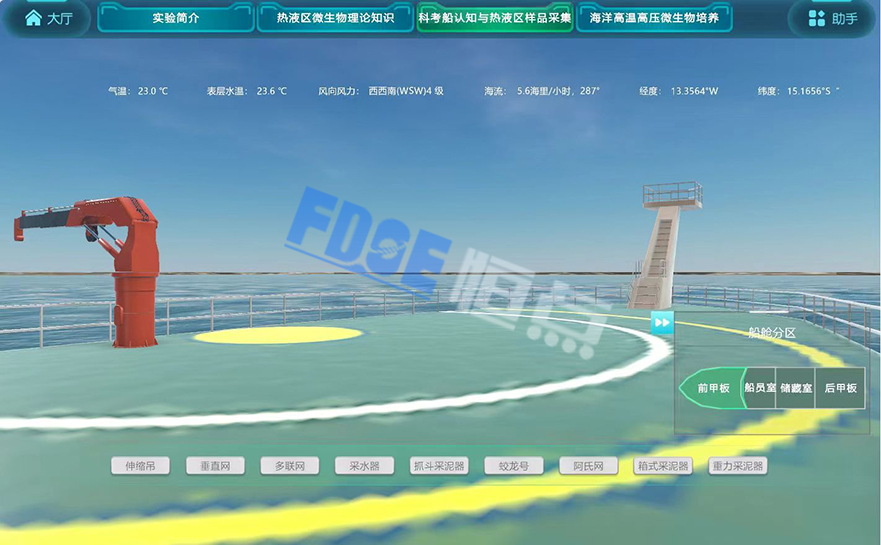This screenshot has width=881, height=545.
Task: Select 后甲板 ship zone
Action: click(840, 388)
